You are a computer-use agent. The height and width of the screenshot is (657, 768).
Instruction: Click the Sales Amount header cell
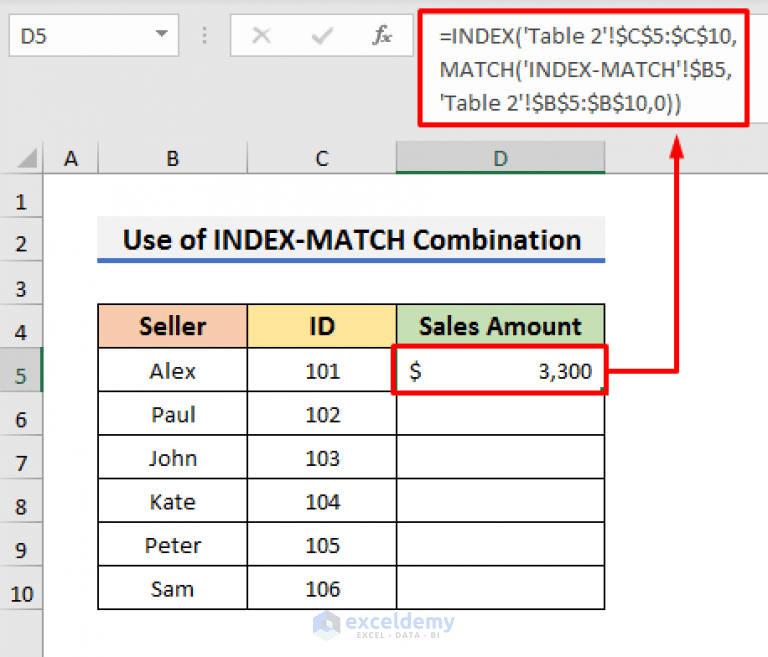500,326
